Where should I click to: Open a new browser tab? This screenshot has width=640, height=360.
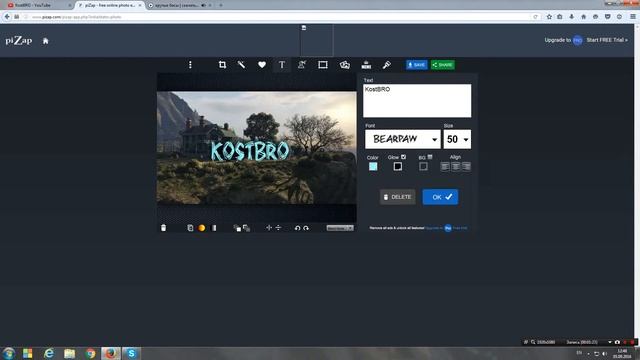point(221,5)
